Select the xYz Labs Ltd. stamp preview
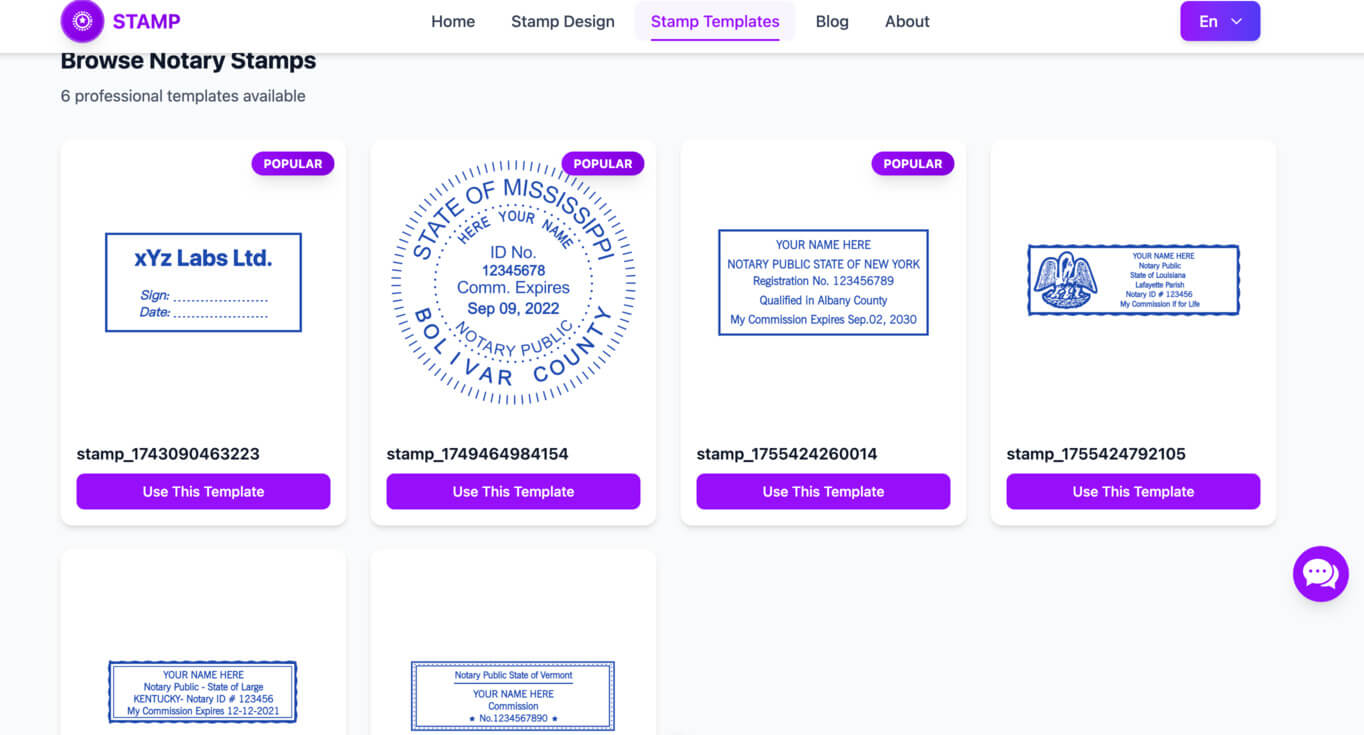The width and height of the screenshot is (1364, 735). [x=203, y=282]
